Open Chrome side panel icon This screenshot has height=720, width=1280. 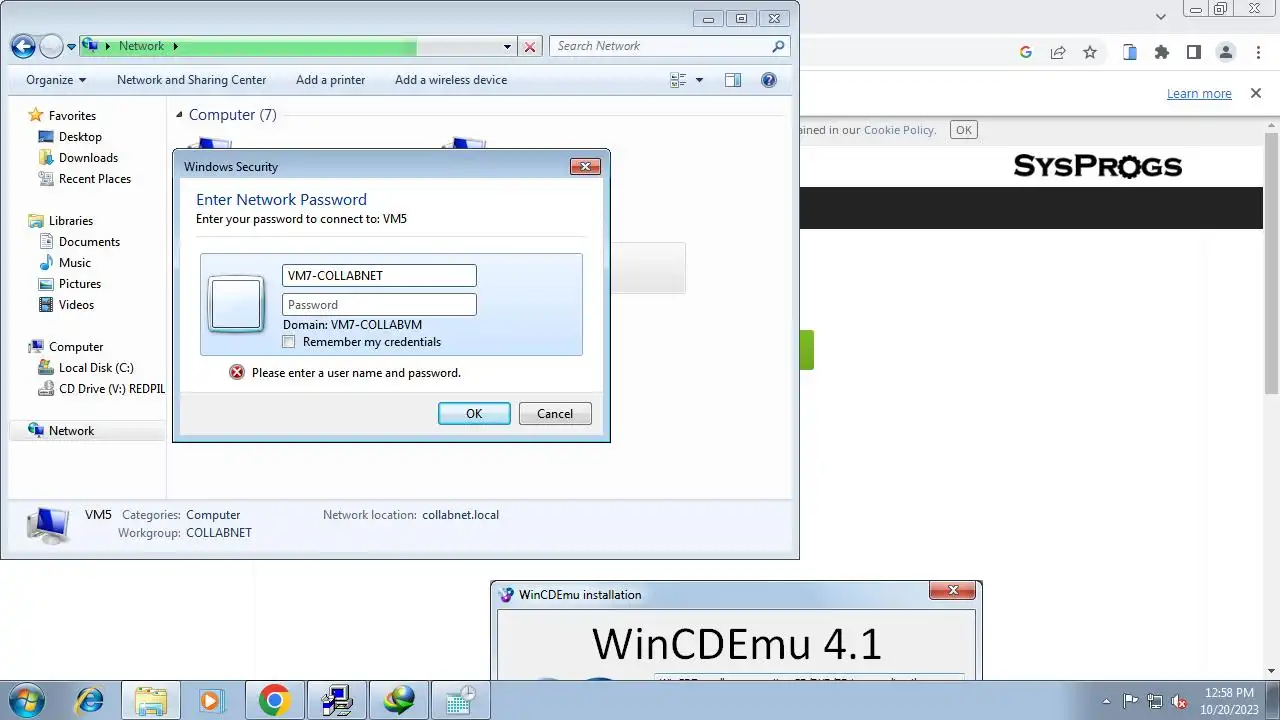[x=1193, y=52]
